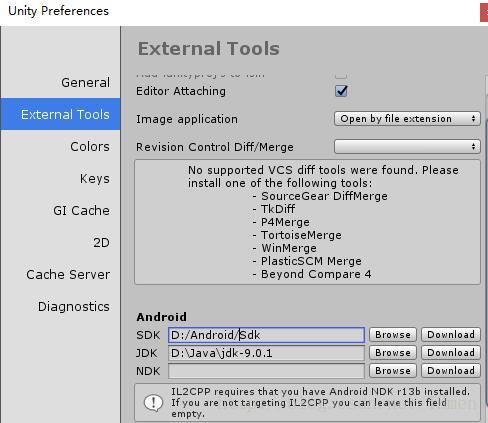Open the Diagnostics preferences section
Image resolution: width=488 pixels, height=423 pixels.
pyautogui.click(x=74, y=306)
